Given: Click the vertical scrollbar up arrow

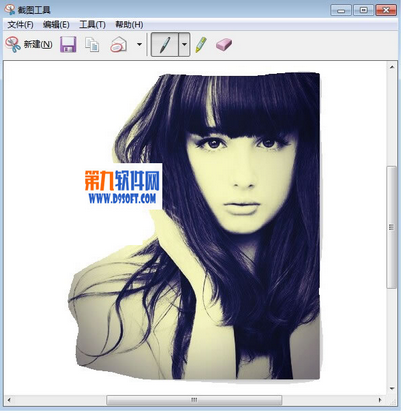Looking at the screenshot, I should [x=392, y=67].
